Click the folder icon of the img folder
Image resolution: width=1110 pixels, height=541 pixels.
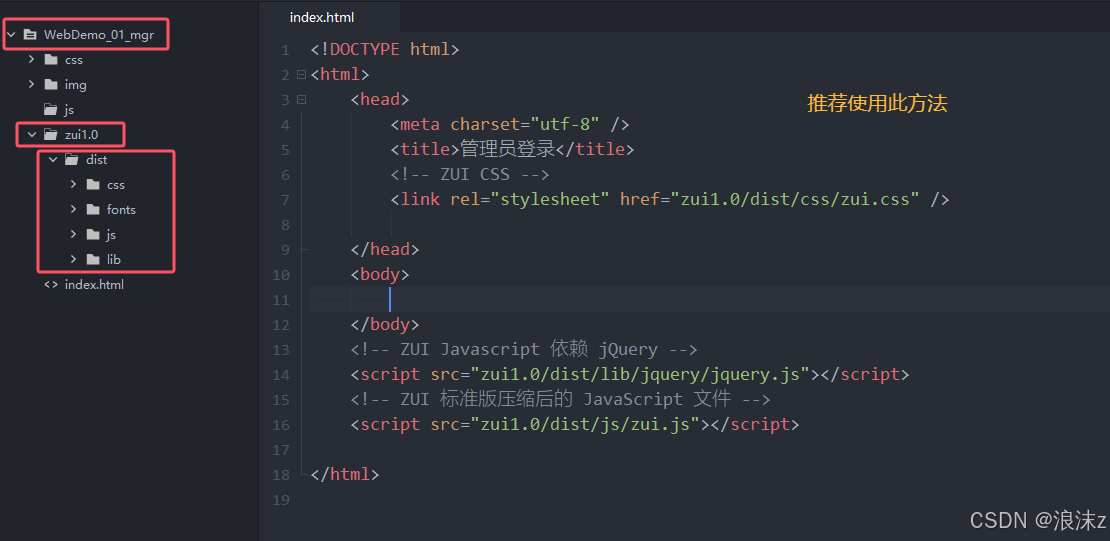[x=50, y=84]
